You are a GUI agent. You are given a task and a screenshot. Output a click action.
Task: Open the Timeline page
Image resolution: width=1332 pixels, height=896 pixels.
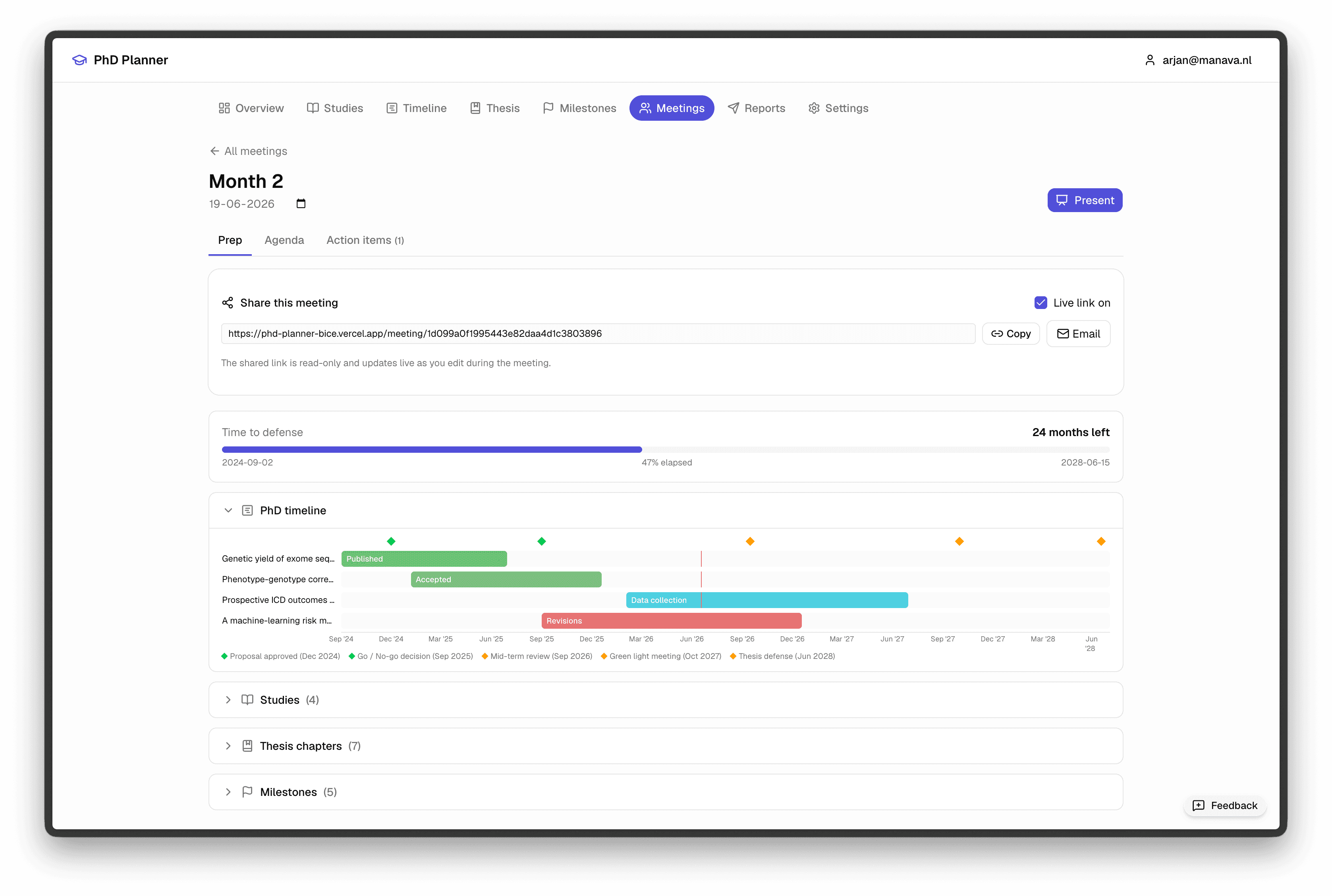tap(416, 108)
